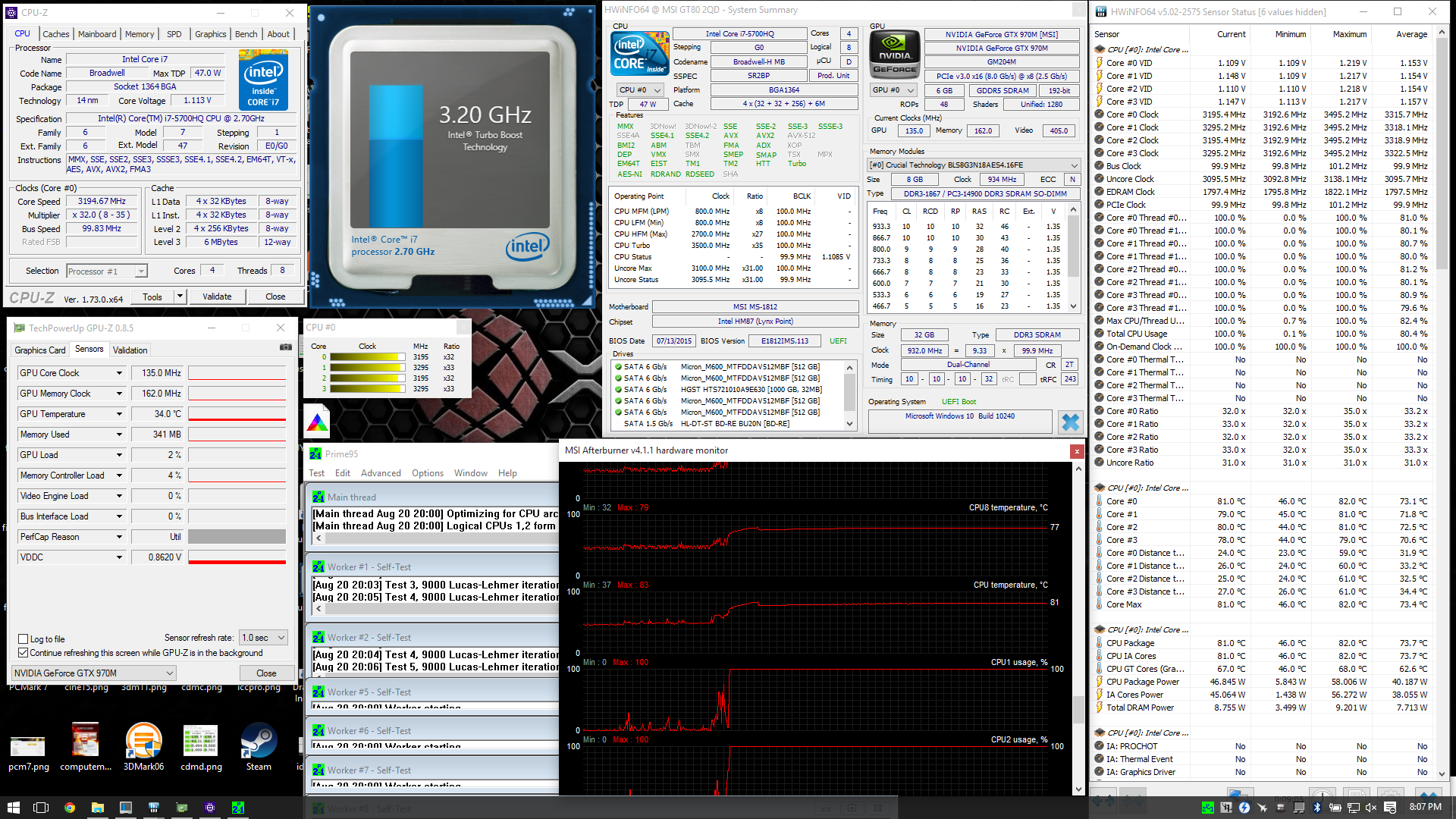Click the BIOS Date field in HWiNFO

point(674,341)
